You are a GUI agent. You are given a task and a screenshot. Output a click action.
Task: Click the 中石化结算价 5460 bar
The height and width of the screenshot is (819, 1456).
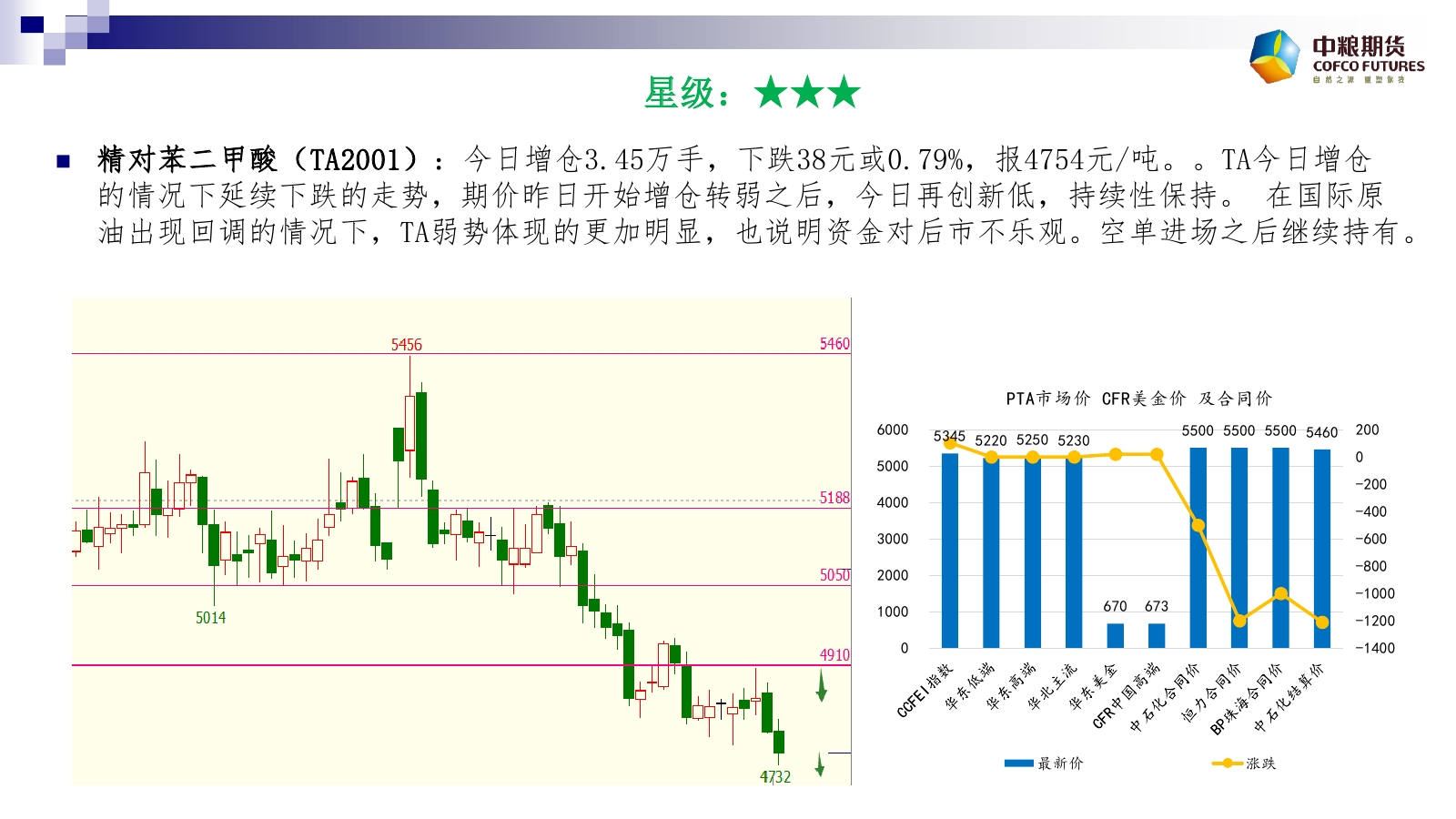click(x=1321, y=549)
